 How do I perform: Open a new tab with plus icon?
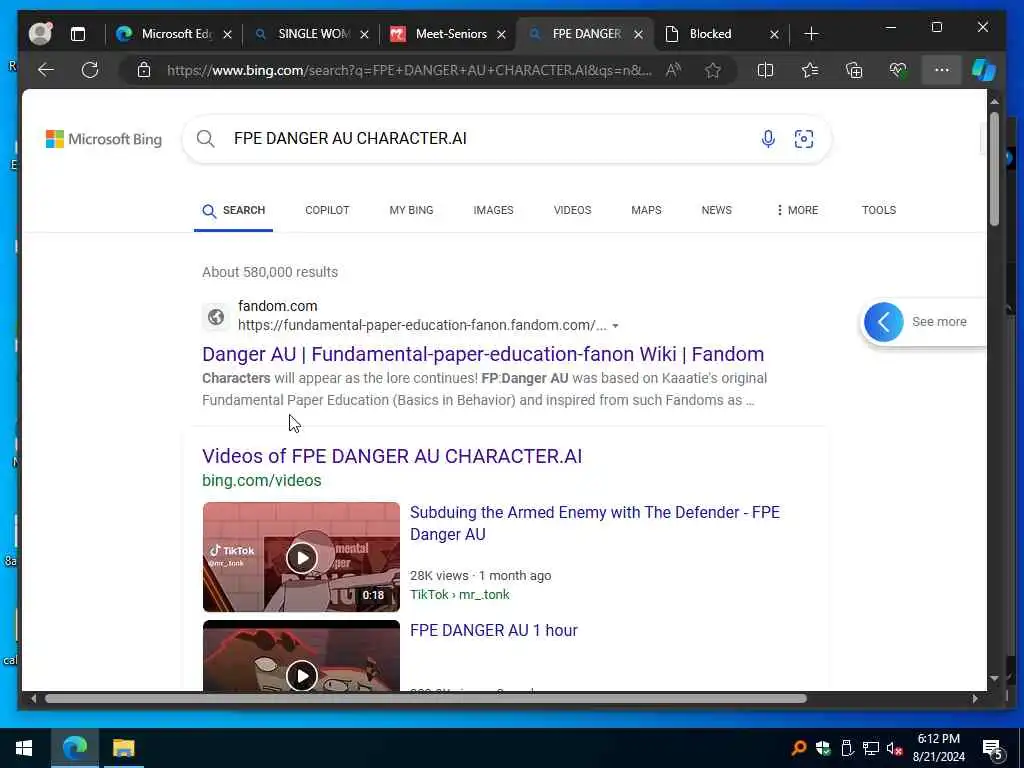[811, 34]
